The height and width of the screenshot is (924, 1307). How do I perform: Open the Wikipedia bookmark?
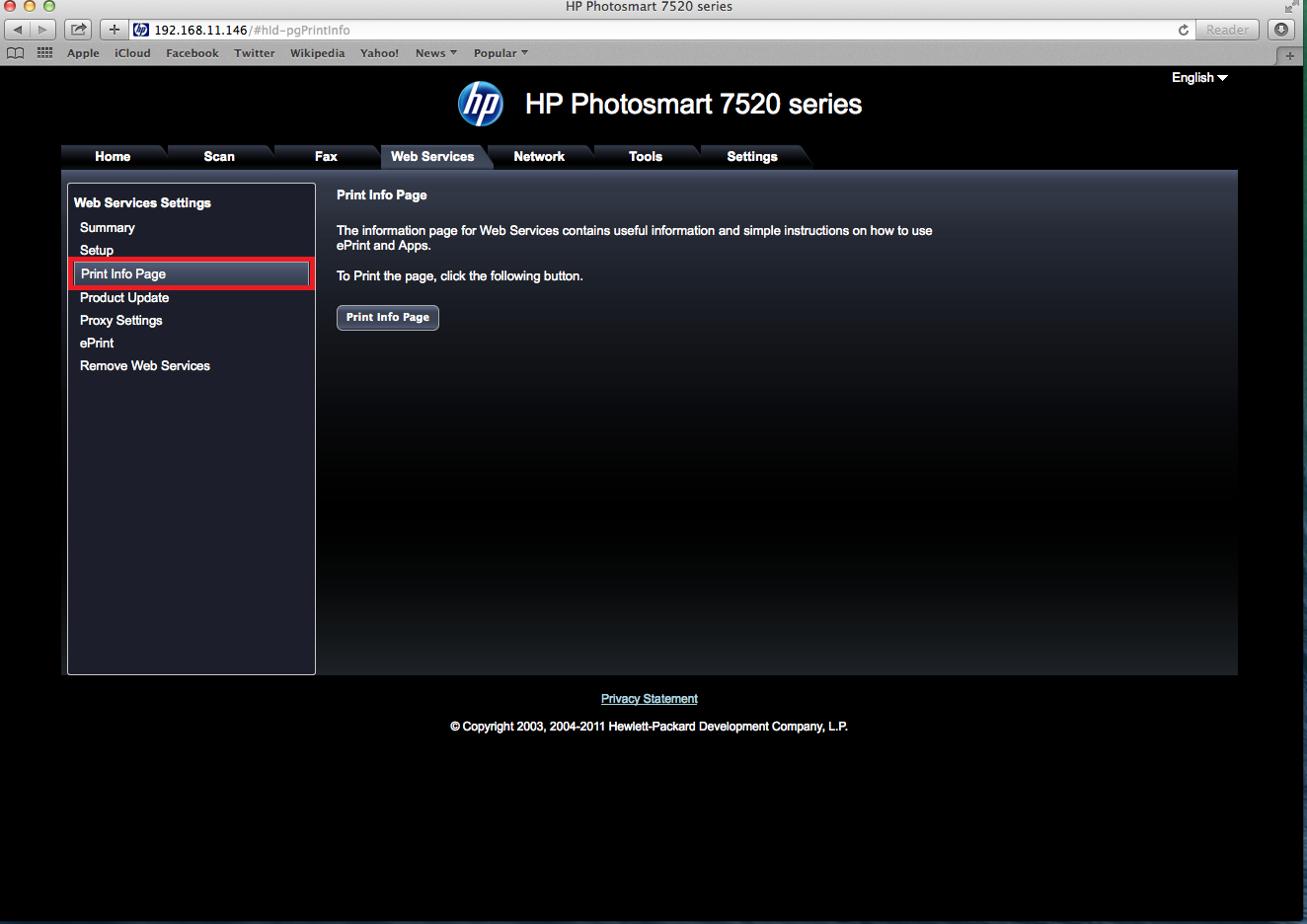(x=318, y=53)
